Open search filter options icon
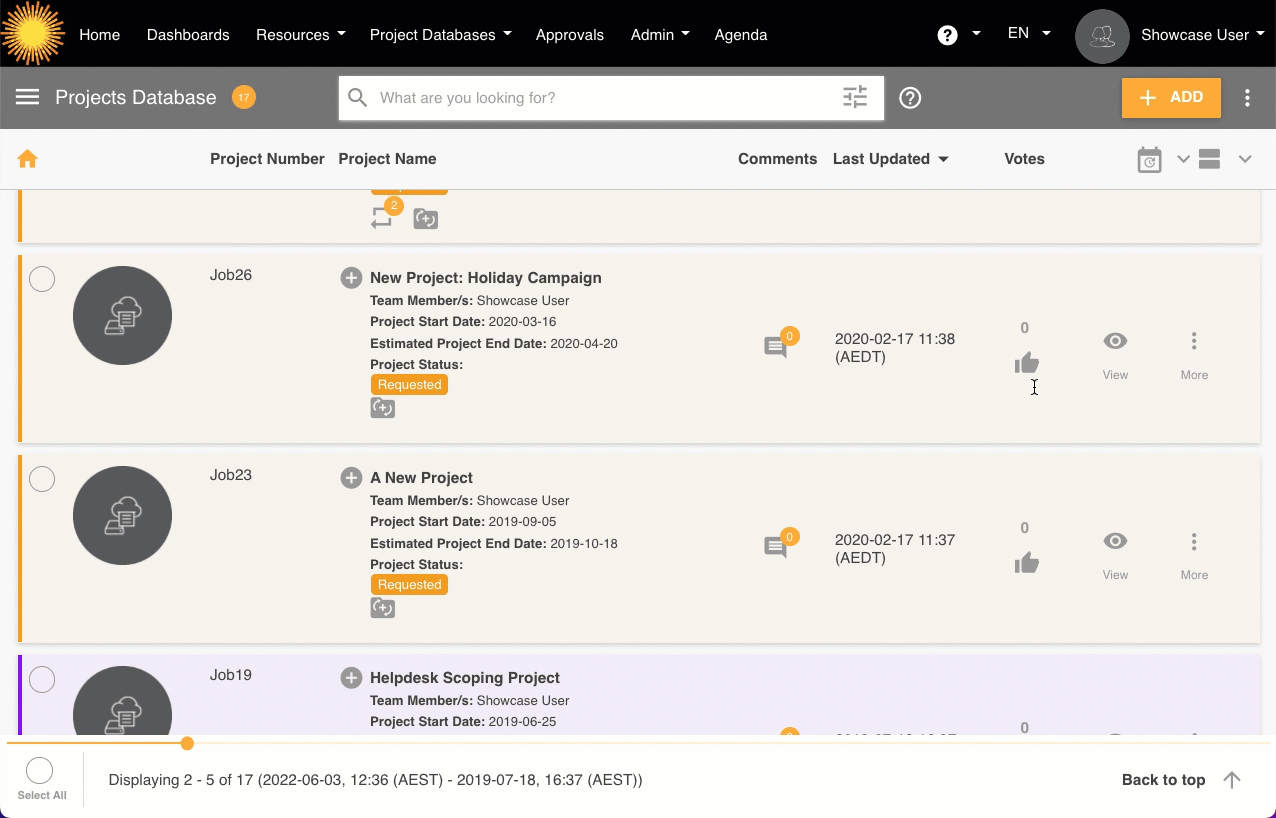This screenshot has height=818, width=1276. [855, 97]
